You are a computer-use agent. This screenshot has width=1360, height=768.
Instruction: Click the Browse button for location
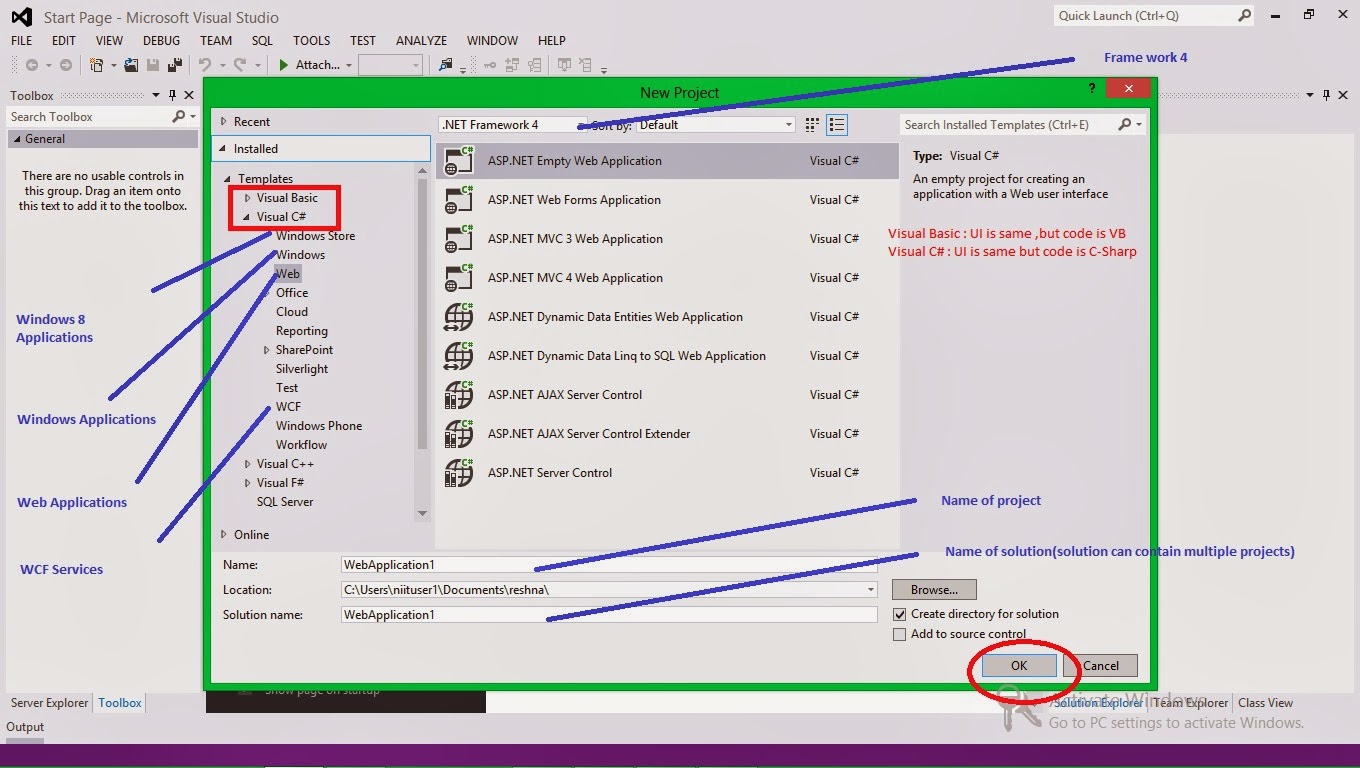point(933,589)
